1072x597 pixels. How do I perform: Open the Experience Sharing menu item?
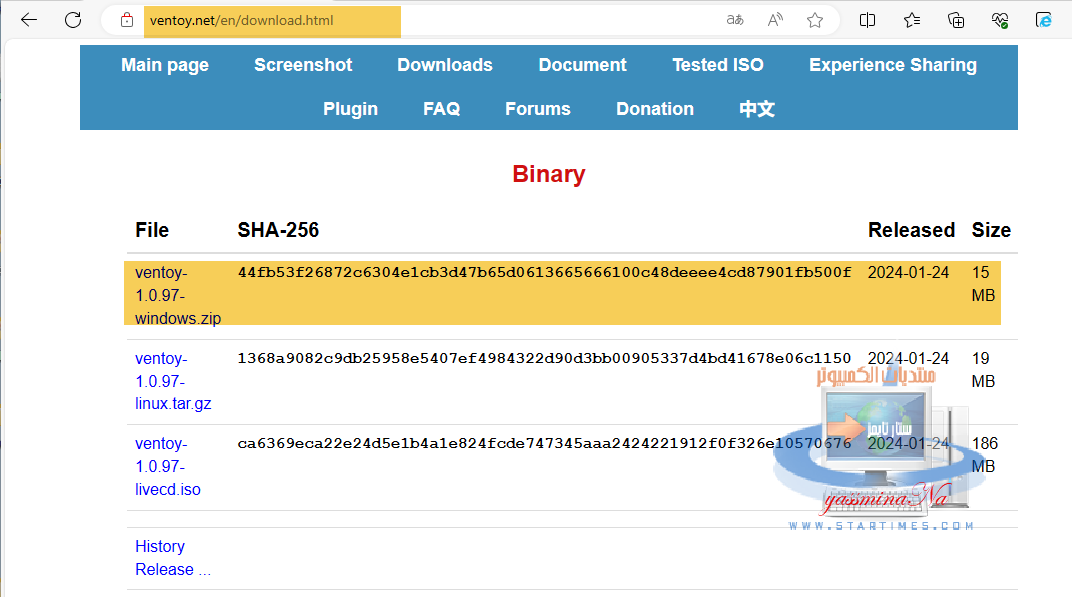click(893, 65)
